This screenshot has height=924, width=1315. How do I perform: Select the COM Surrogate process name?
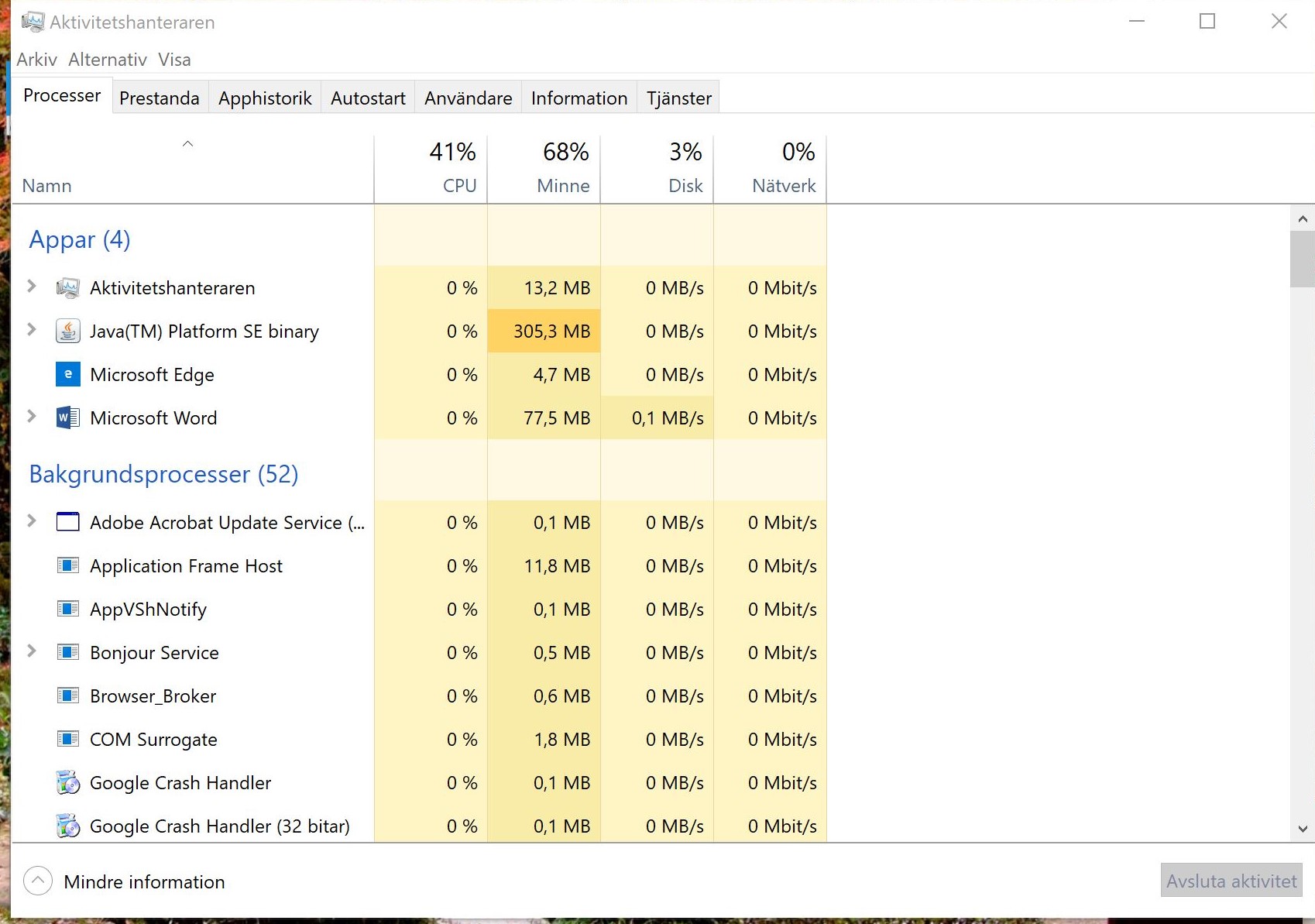coord(153,740)
